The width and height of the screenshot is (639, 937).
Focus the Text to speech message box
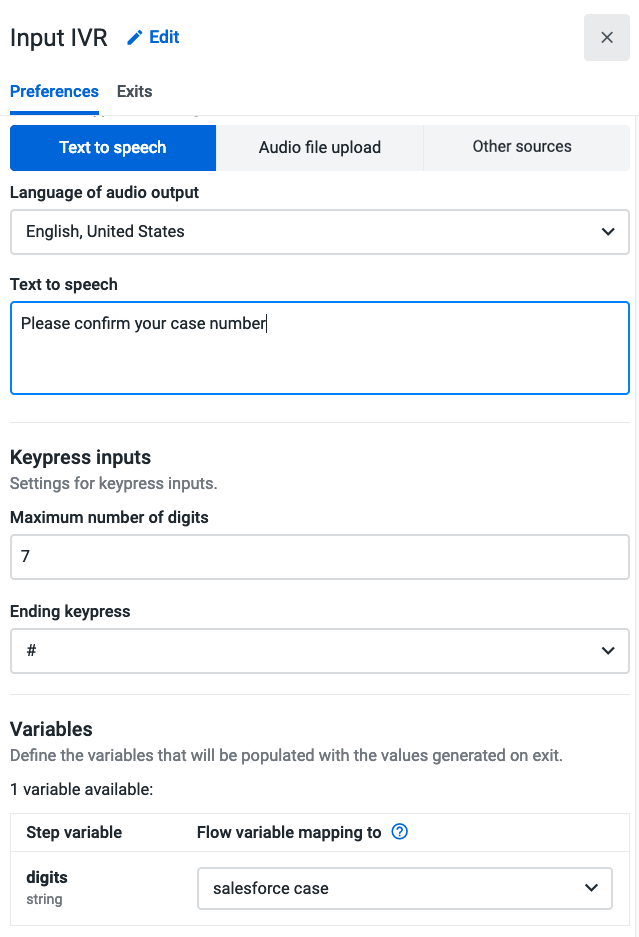[319, 348]
